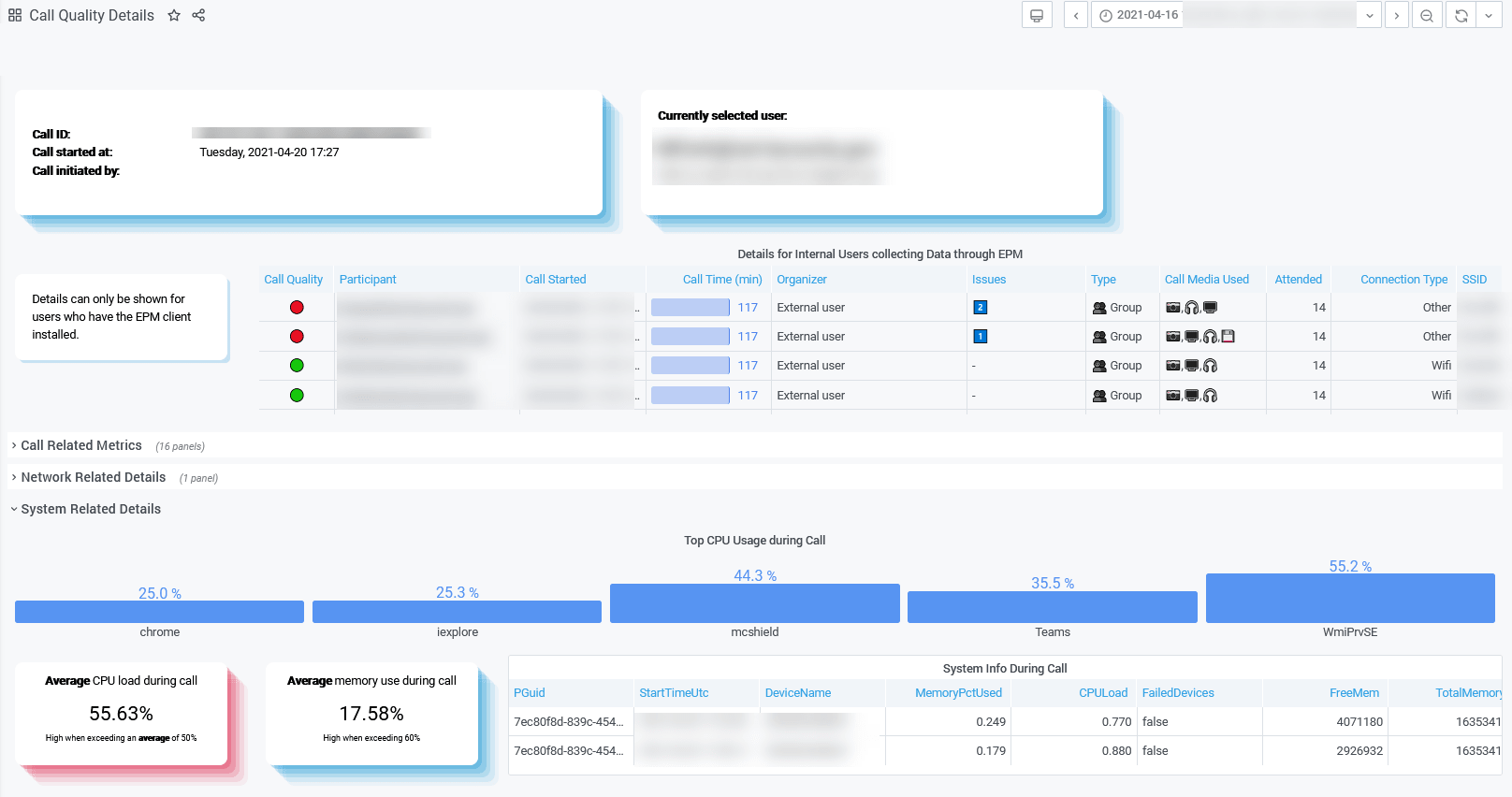
Task: Open the refresh interval dropdown
Action: 1489,16
